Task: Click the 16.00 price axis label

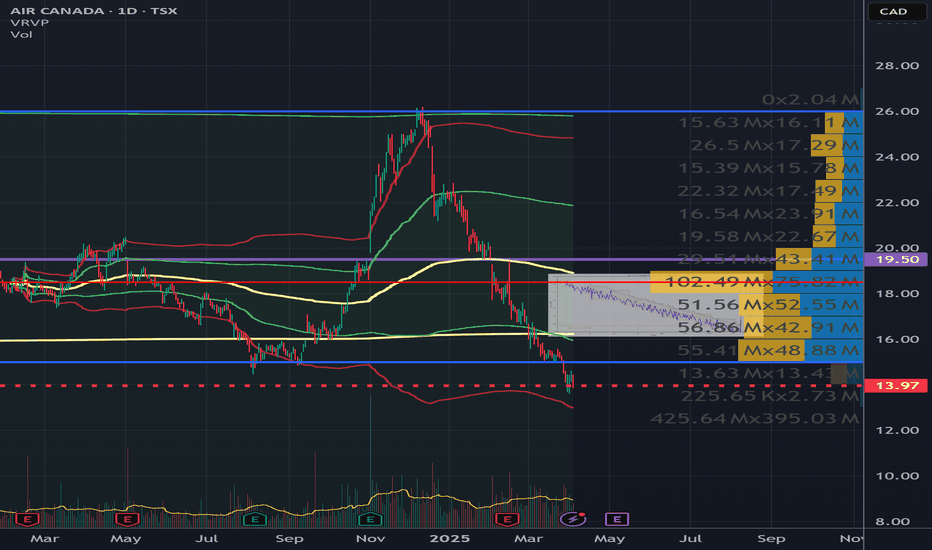Action: point(897,339)
